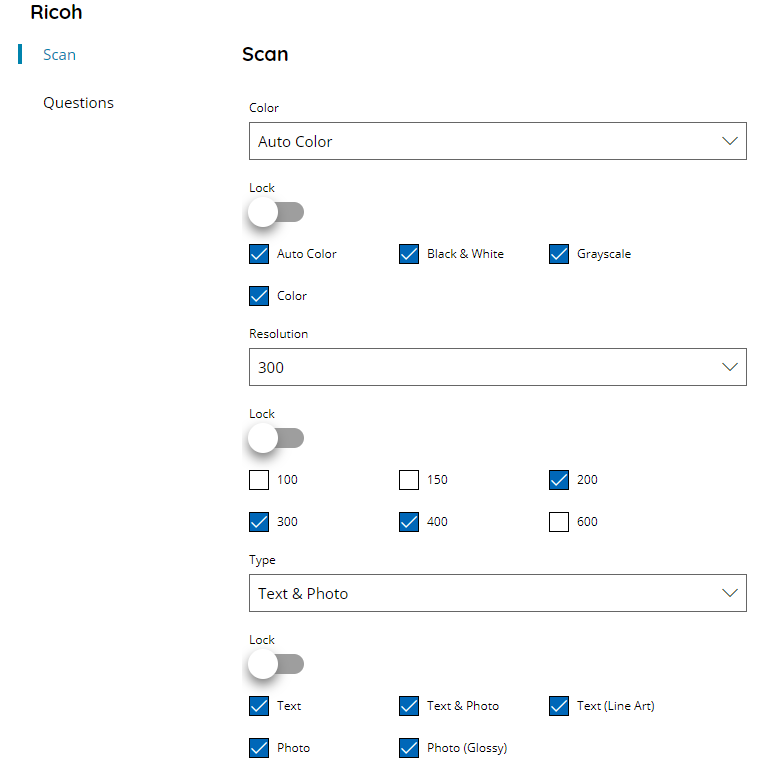The height and width of the screenshot is (770, 772).
Task: Open the Color dropdown showing Auto Color
Action: click(497, 141)
